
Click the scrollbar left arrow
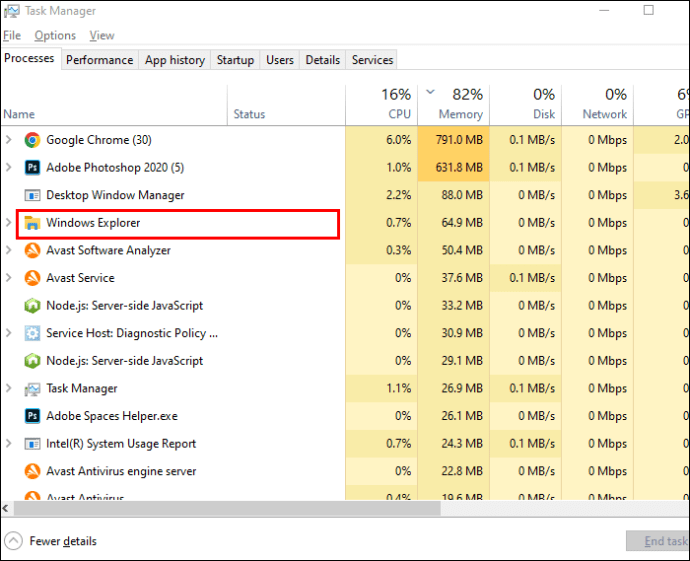(6, 509)
